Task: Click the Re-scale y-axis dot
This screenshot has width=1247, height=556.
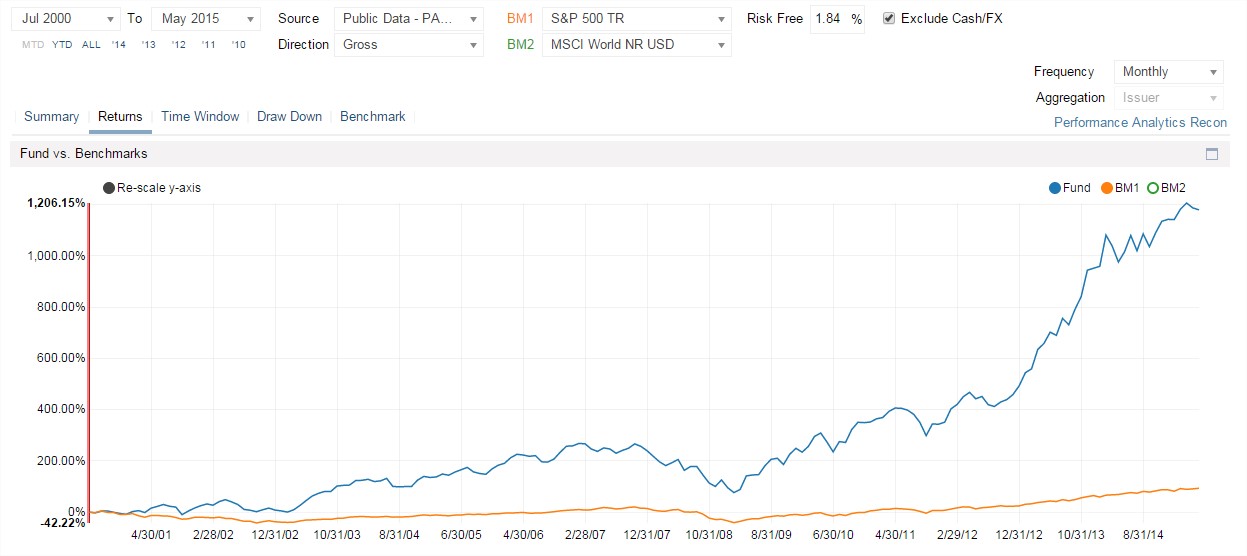Action: click(x=109, y=188)
